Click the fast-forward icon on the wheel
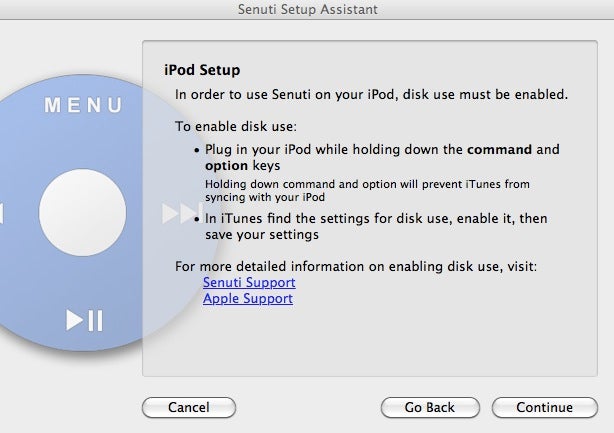The height and width of the screenshot is (433, 614). pyautogui.click(x=176, y=212)
